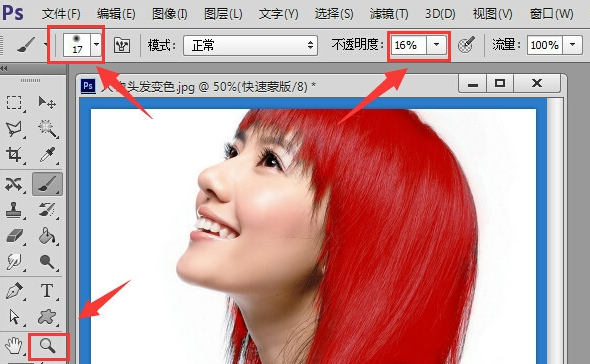Select the Eyedropper tool
The height and width of the screenshot is (364, 590).
click(x=47, y=155)
